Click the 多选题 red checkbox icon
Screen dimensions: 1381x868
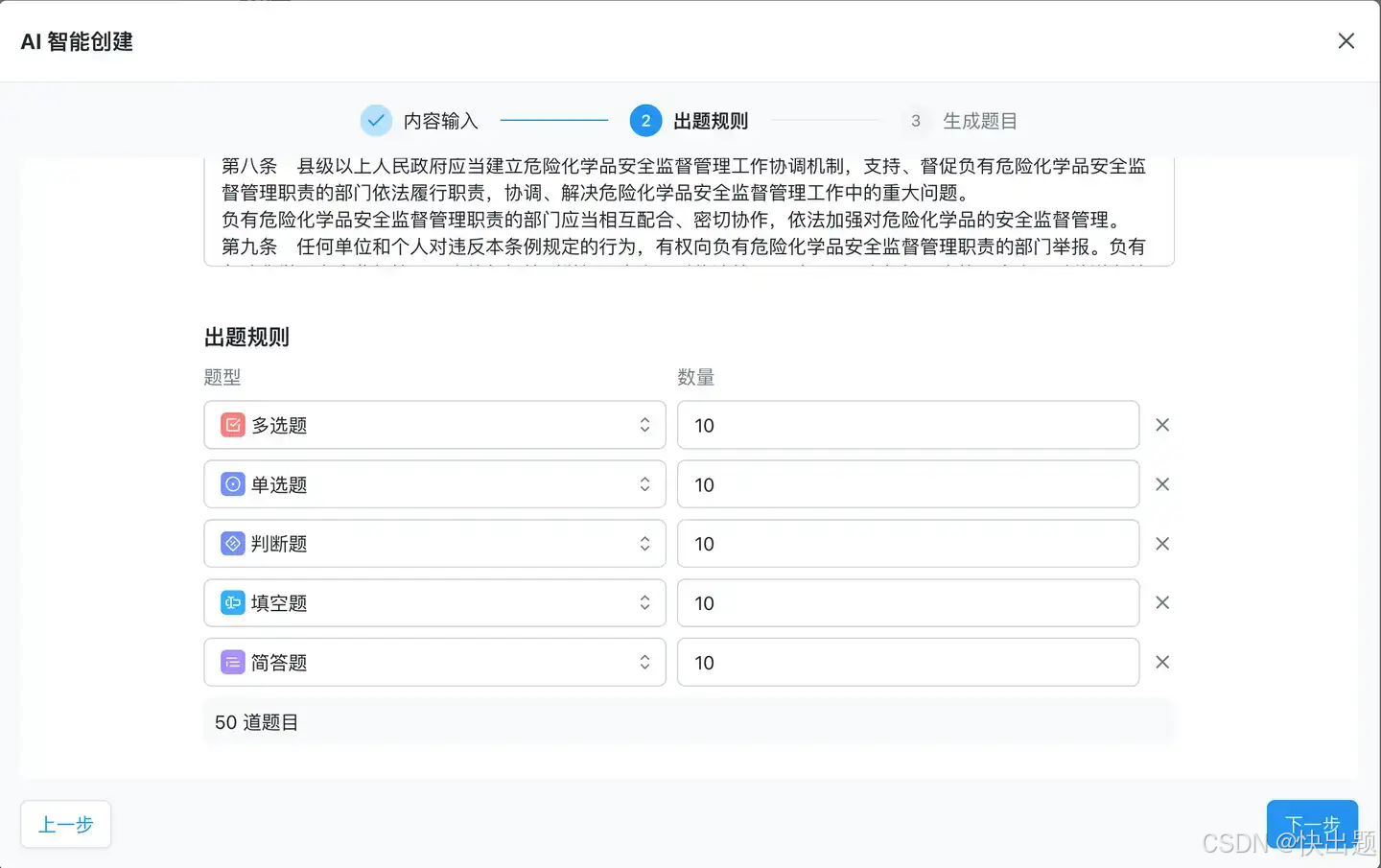[x=233, y=425]
